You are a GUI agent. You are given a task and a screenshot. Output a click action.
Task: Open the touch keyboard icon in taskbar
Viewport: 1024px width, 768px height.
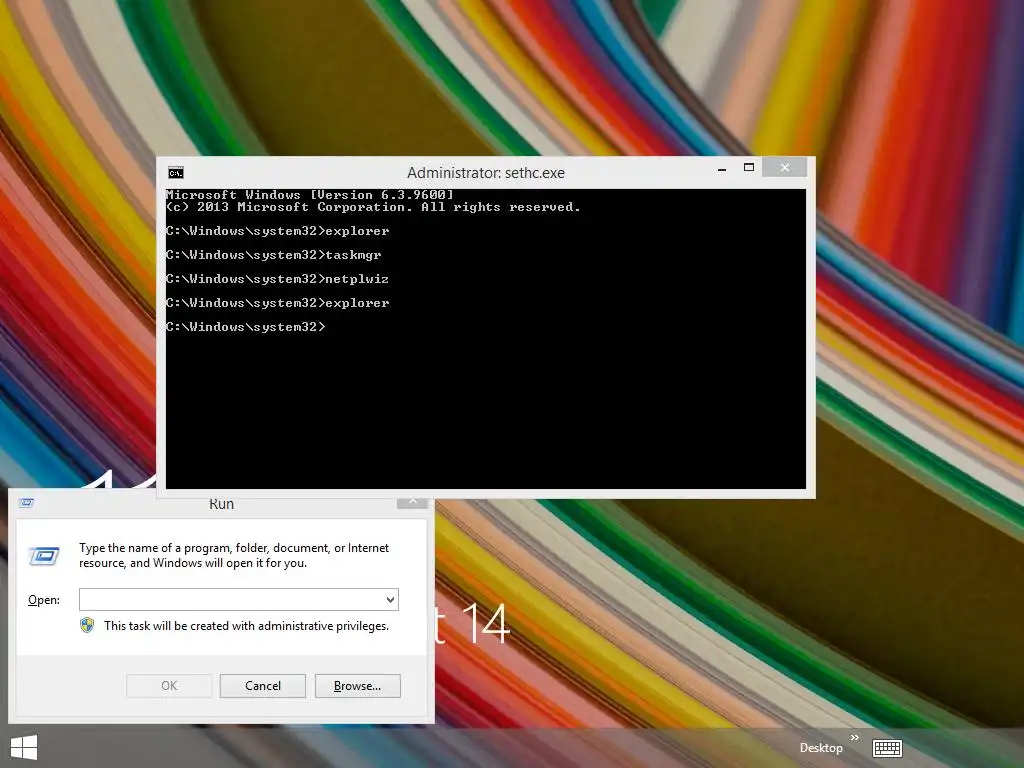[x=888, y=748]
